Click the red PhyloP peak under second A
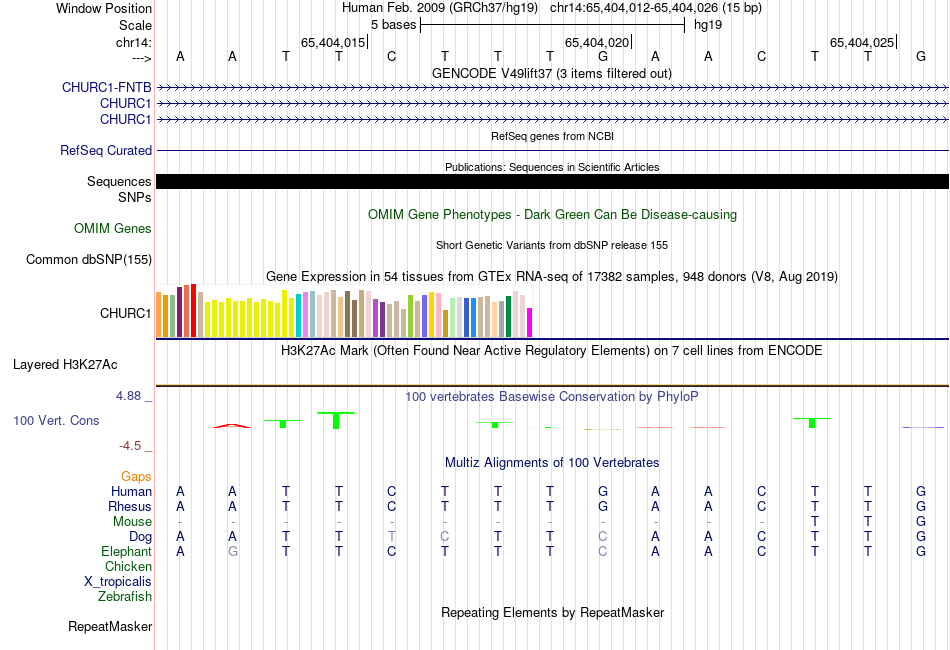The image size is (950, 650). tap(231, 426)
